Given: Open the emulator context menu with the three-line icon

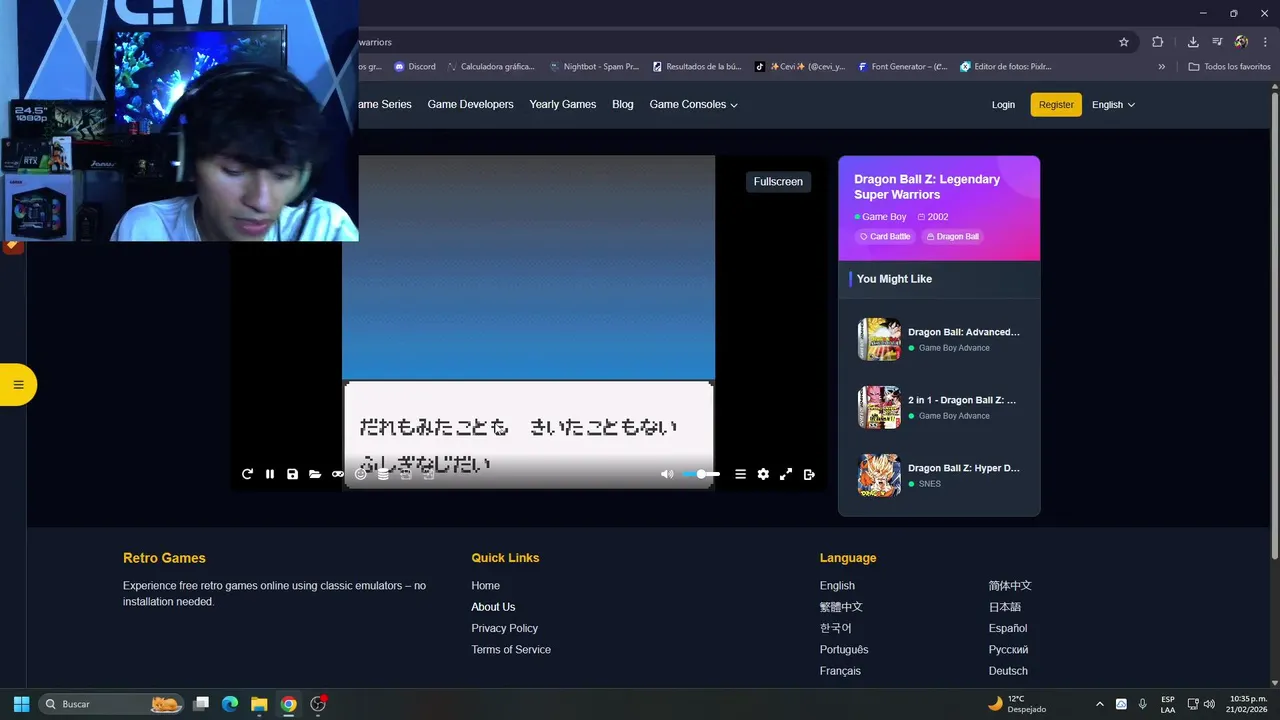Looking at the screenshot, I should pyautogui.click(x=740, y=474).
